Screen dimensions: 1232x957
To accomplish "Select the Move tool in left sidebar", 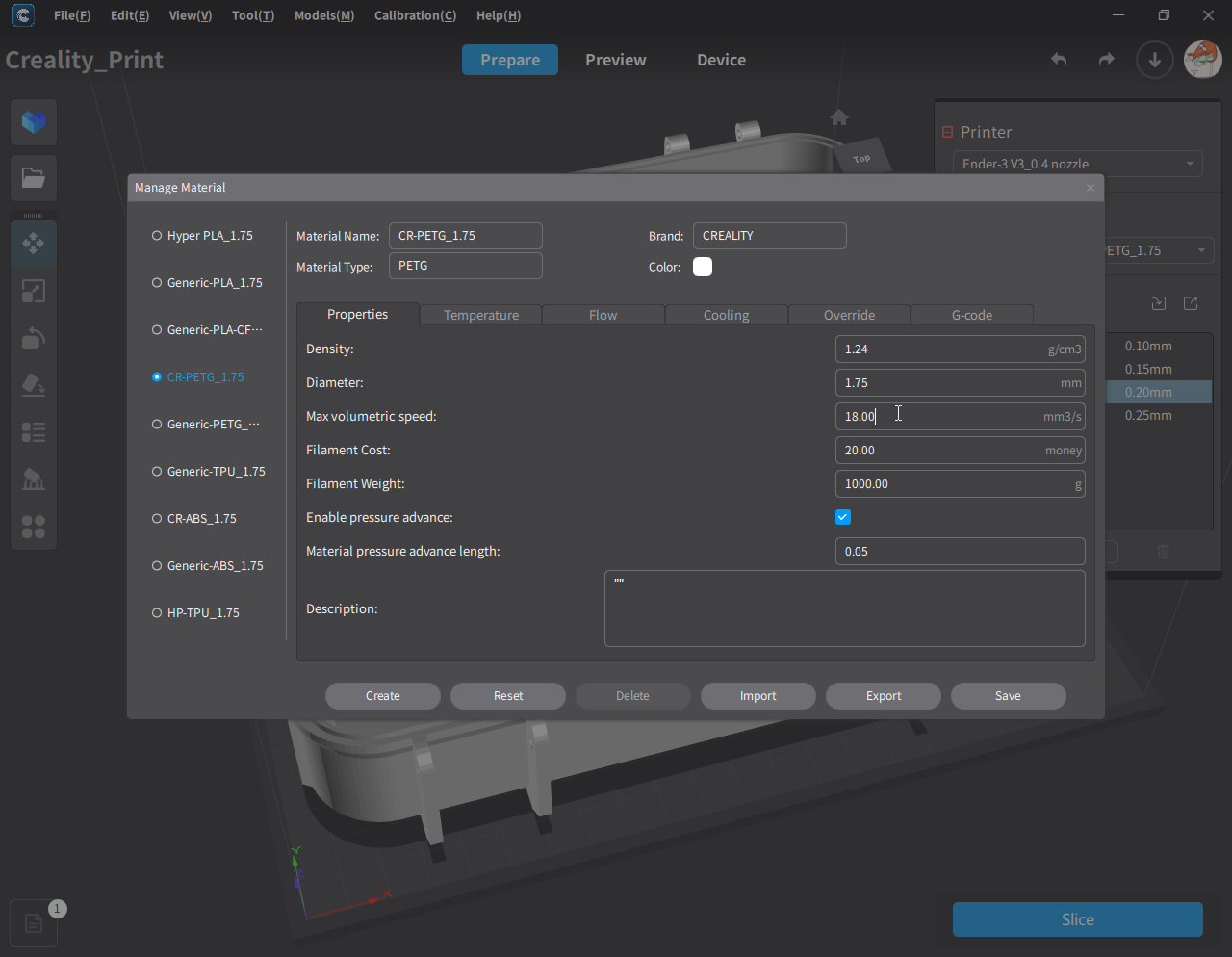I will 34,244.
